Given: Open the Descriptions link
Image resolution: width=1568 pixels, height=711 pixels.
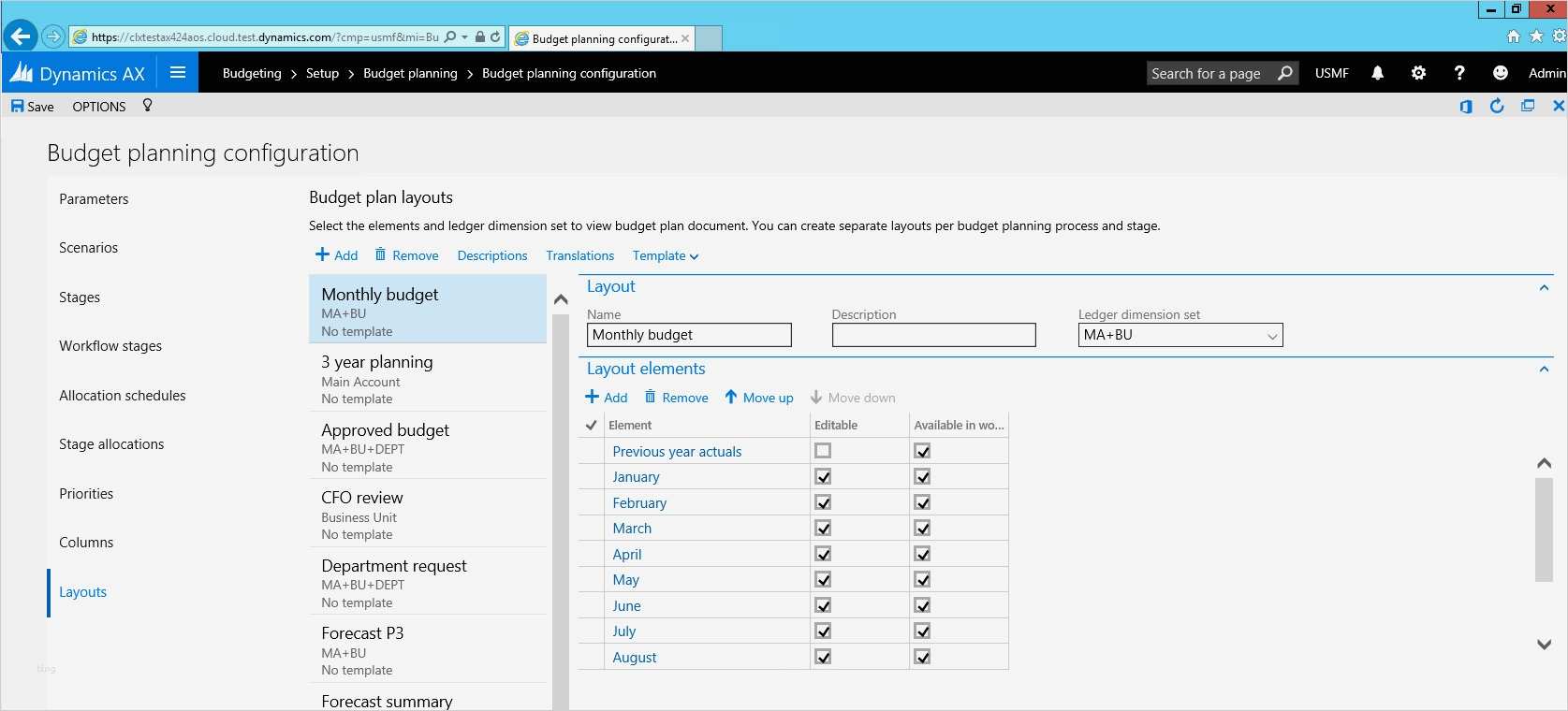Looking at the screenshot, I should click(492, 255).
